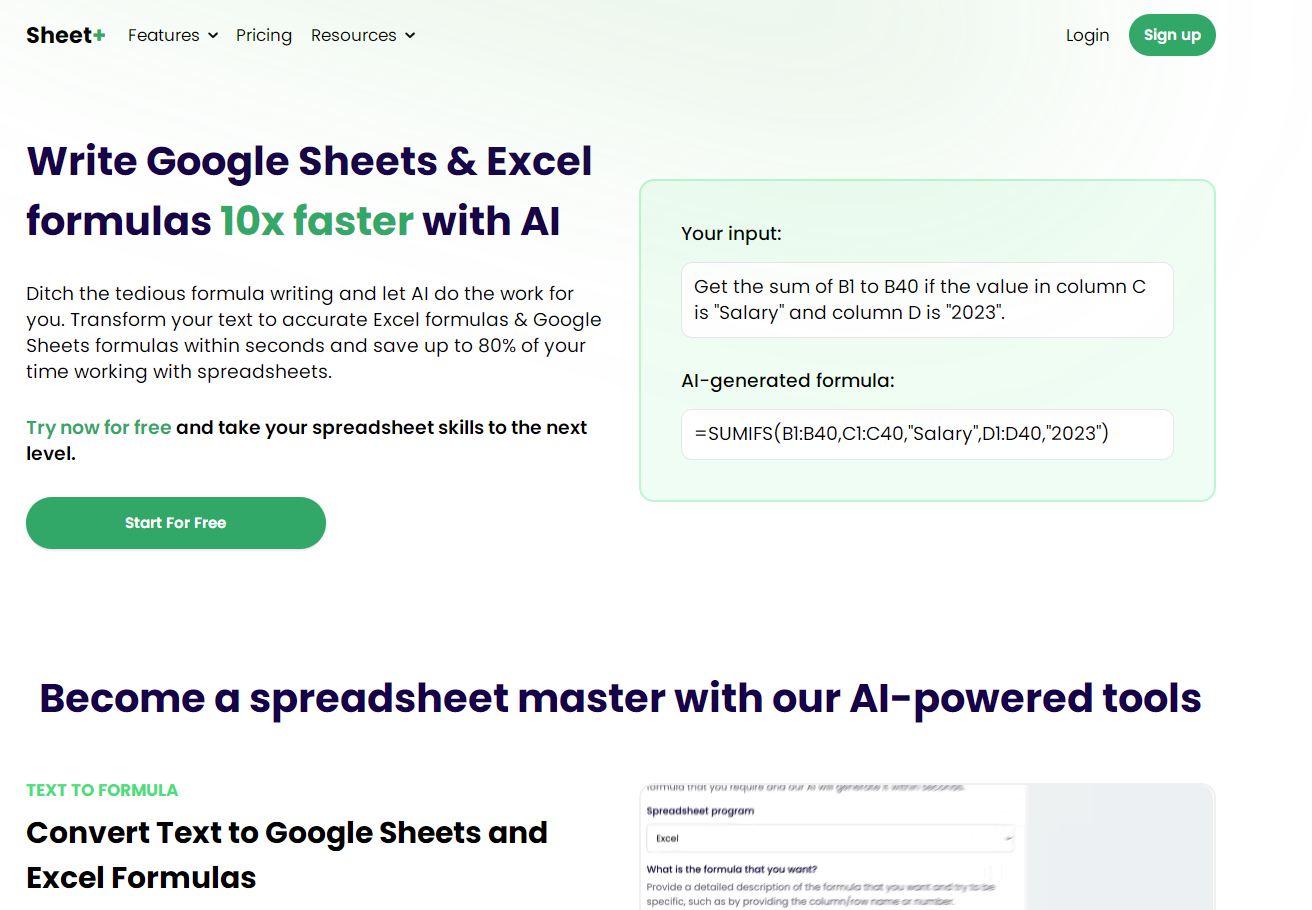Click the Login link

pyautogui.click(x=1087, y=35)
